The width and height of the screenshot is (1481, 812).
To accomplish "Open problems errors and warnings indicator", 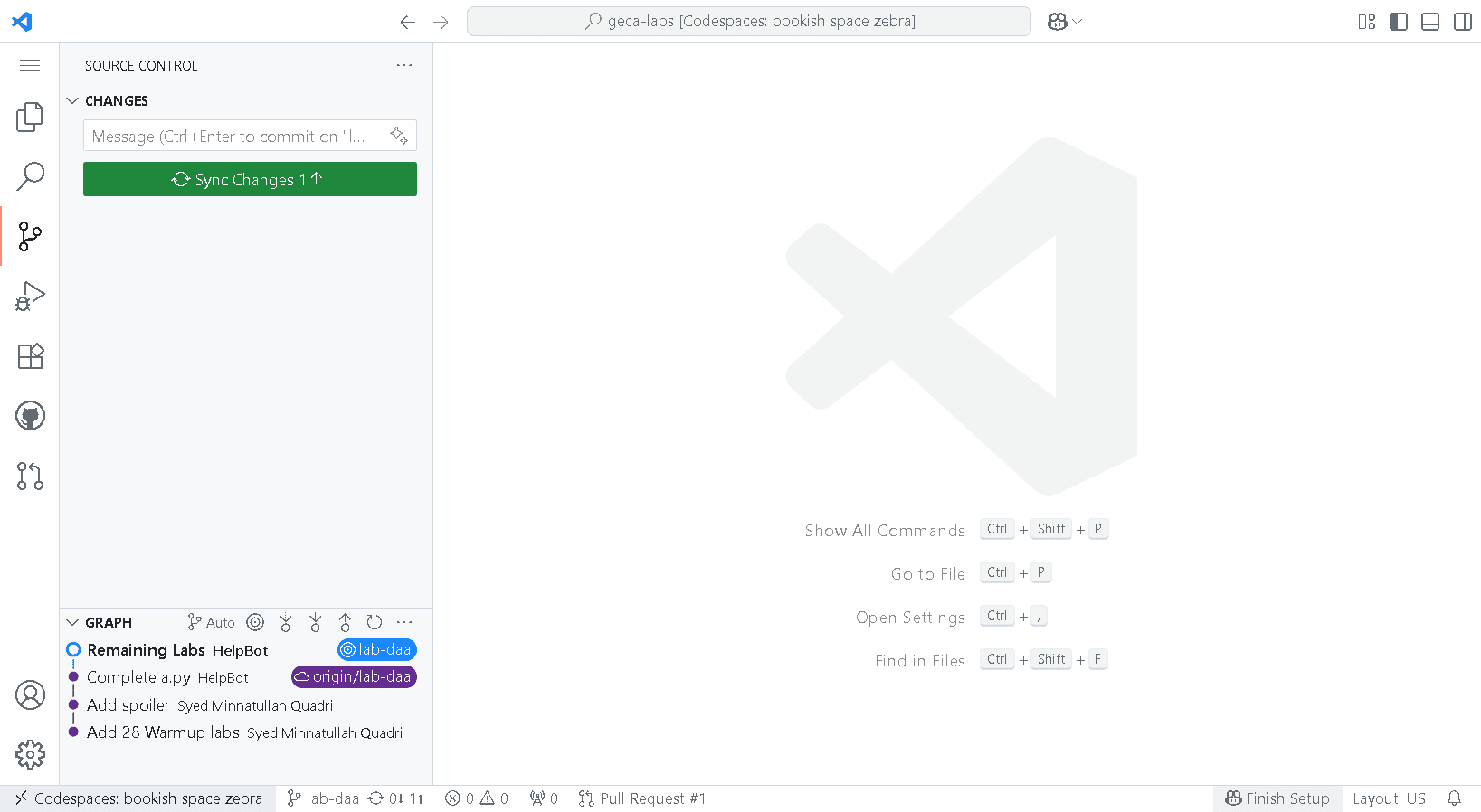I will [x=477, y=798].
